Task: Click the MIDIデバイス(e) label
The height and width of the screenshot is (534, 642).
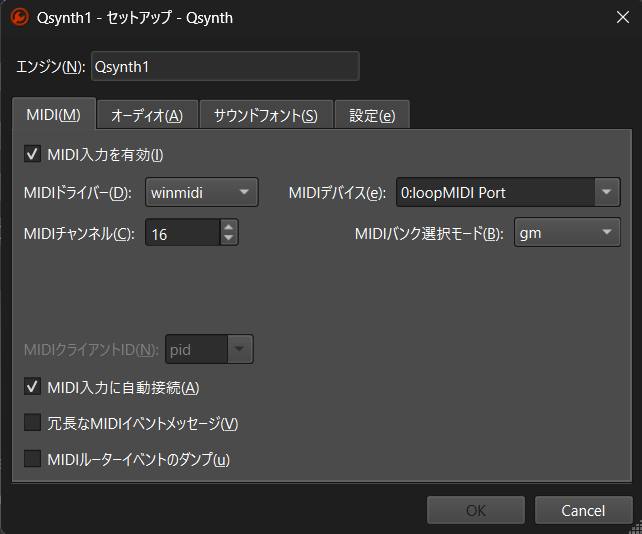Action: [x=337, y=193]
